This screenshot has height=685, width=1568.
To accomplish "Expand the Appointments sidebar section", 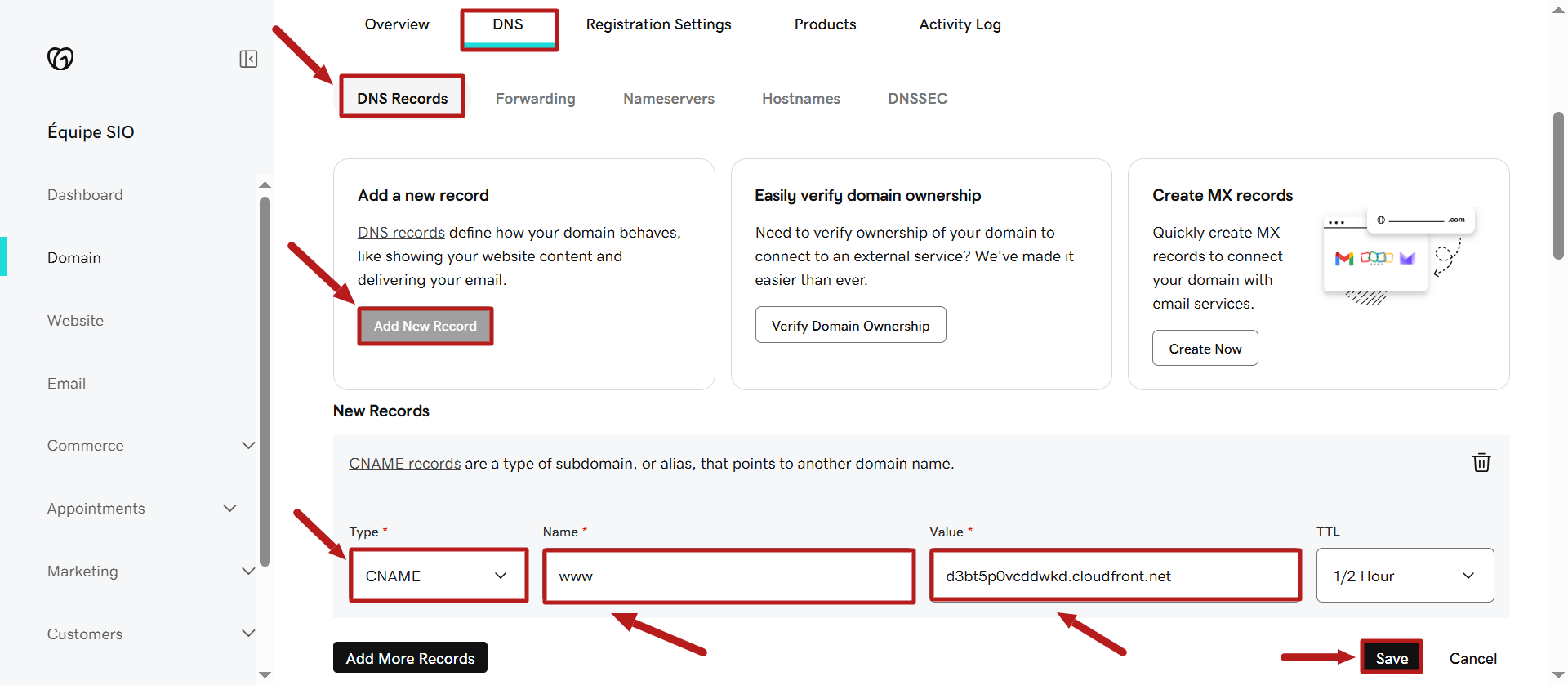I will click(230, 509).
